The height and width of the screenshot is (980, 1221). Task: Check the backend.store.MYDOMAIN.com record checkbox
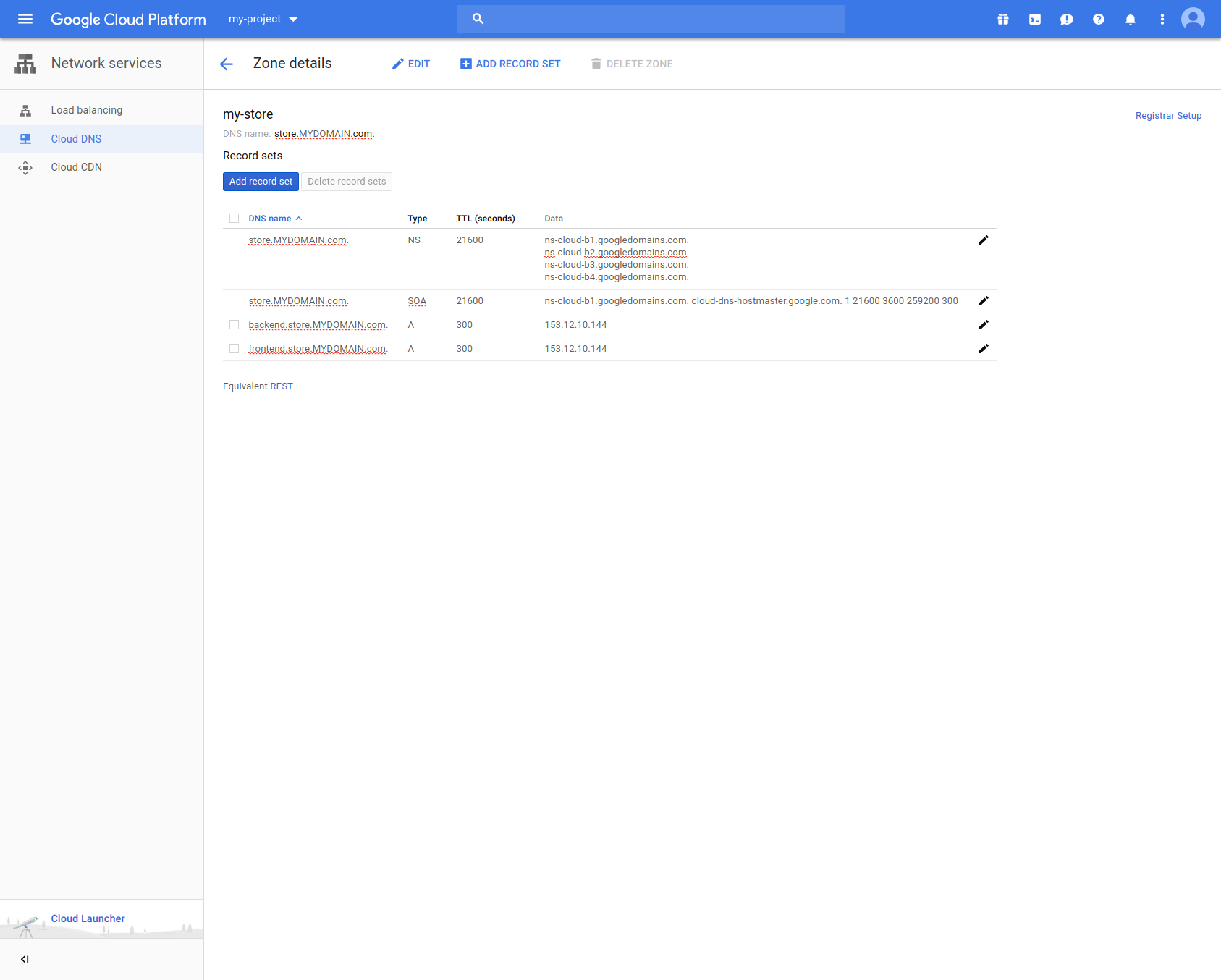coord(234,325)
